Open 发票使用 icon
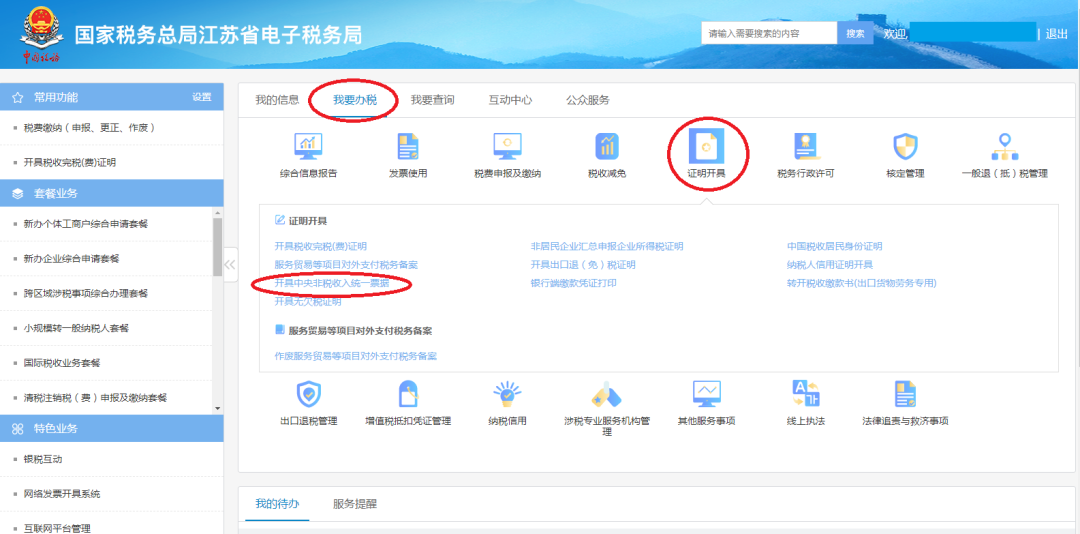 [408, 146]
